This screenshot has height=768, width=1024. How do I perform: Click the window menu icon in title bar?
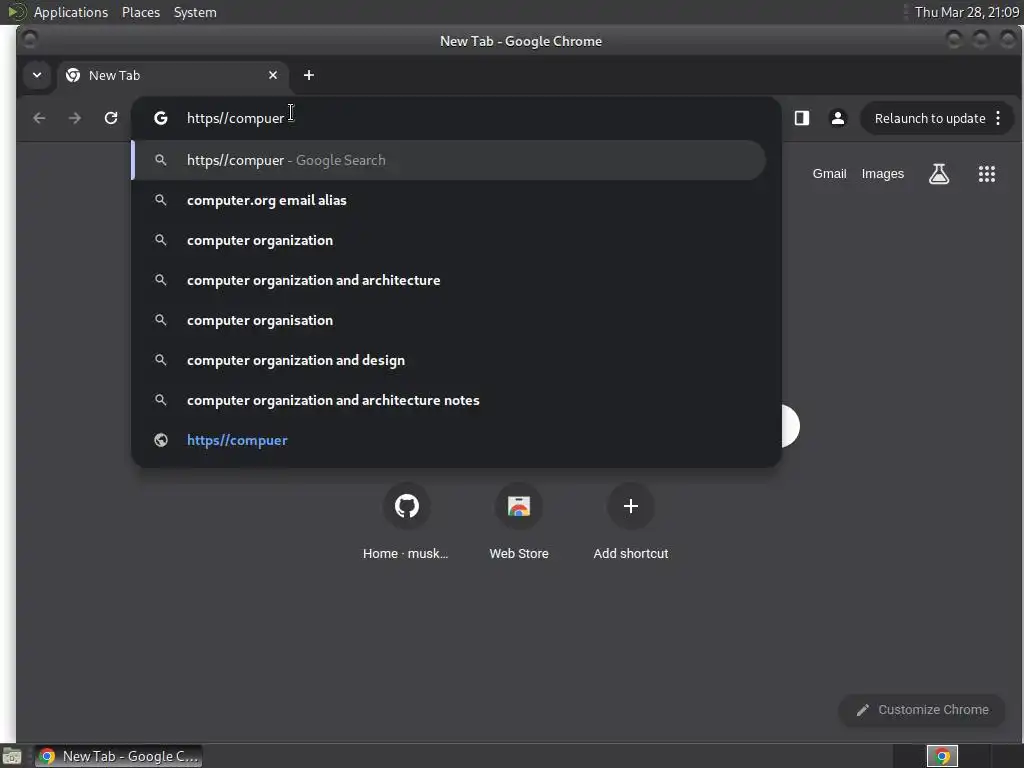(x=29, y=40)
